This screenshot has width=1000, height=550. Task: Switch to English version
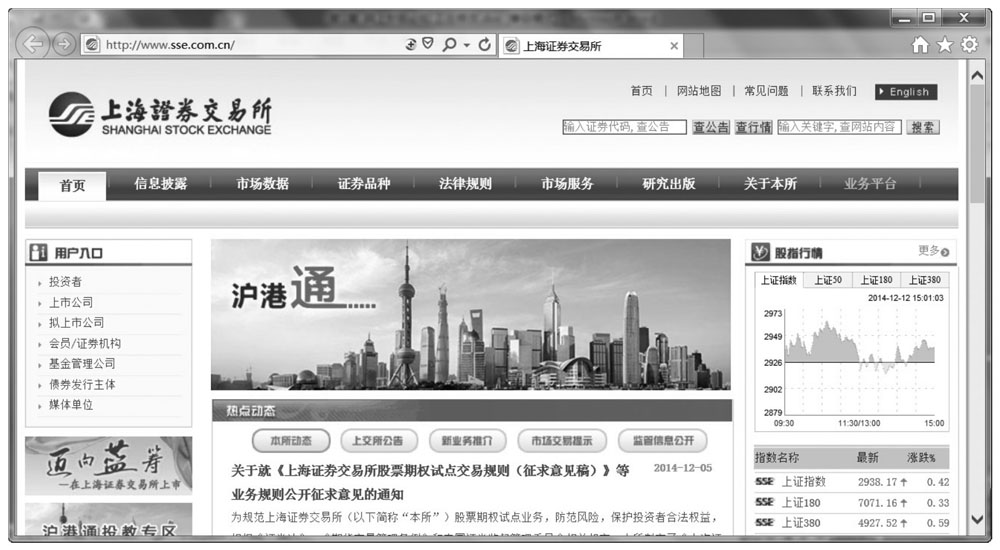click(x=906, y=92)
